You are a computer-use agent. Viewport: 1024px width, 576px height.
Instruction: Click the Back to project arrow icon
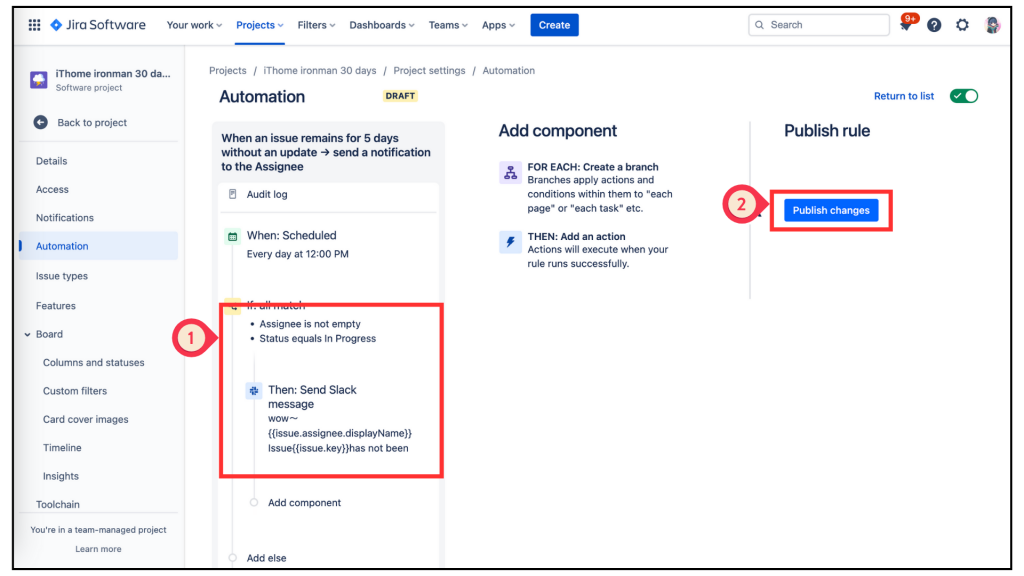click(40, 122)
